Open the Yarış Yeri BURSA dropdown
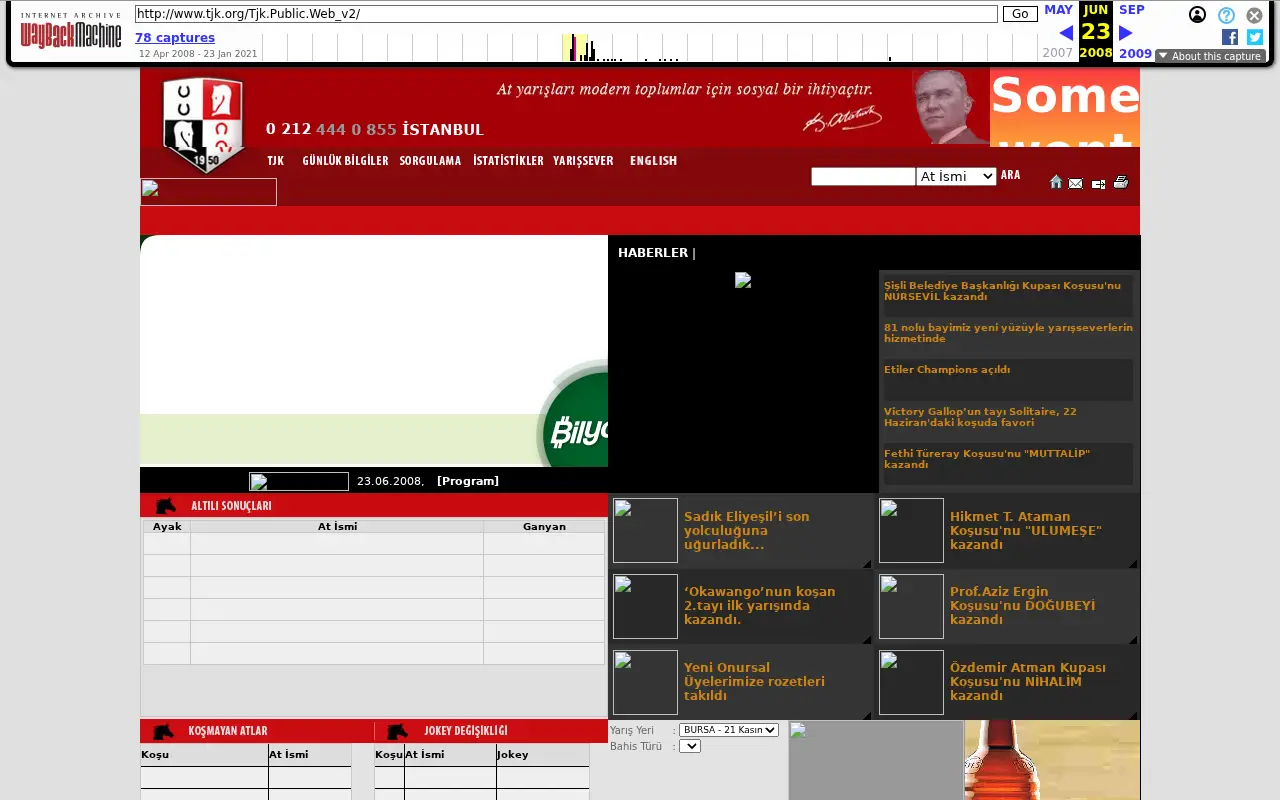This screenshot has width=1280, height=800. click(728, 730)
